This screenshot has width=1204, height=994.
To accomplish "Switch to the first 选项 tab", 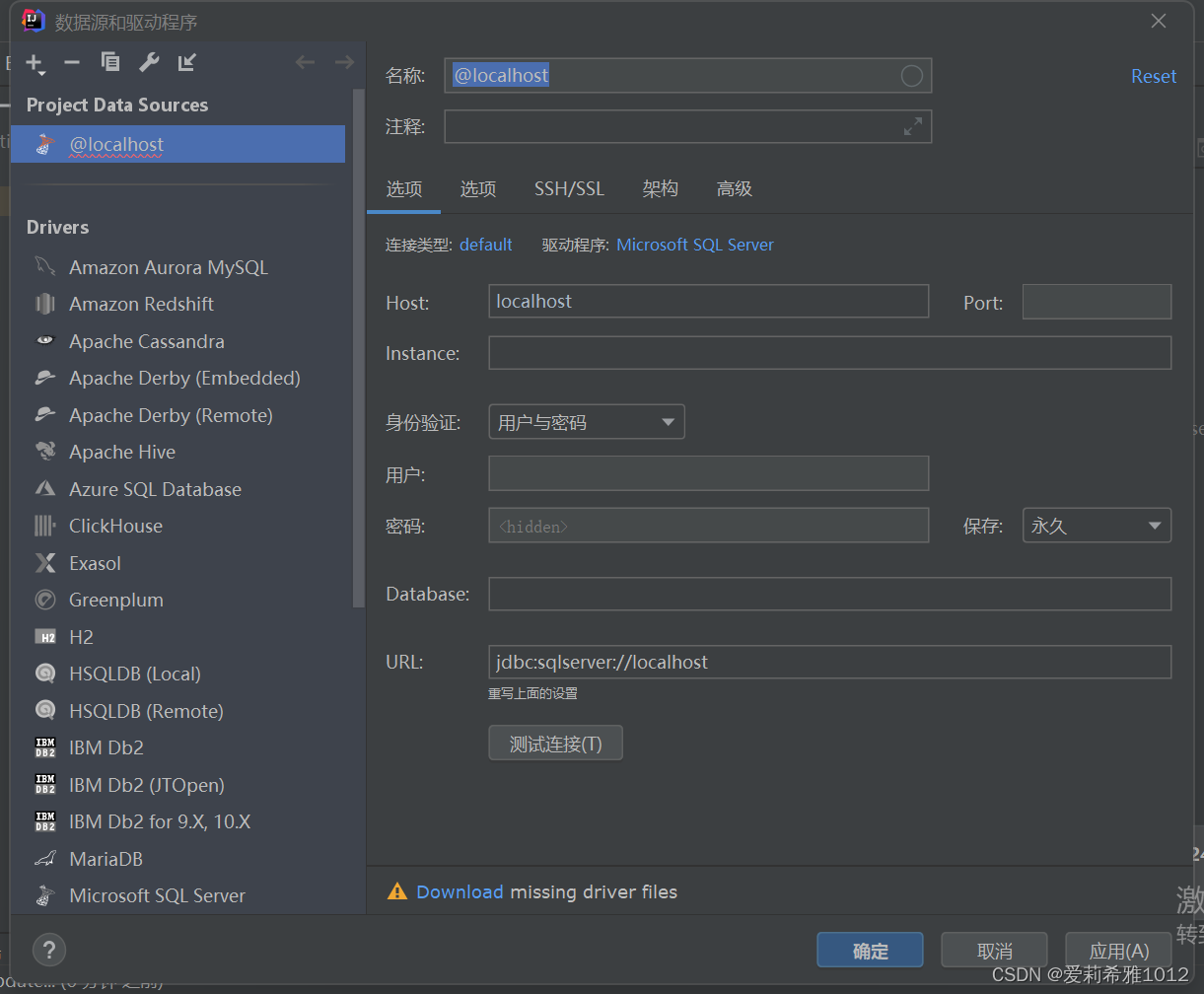I will coord(404,189).
